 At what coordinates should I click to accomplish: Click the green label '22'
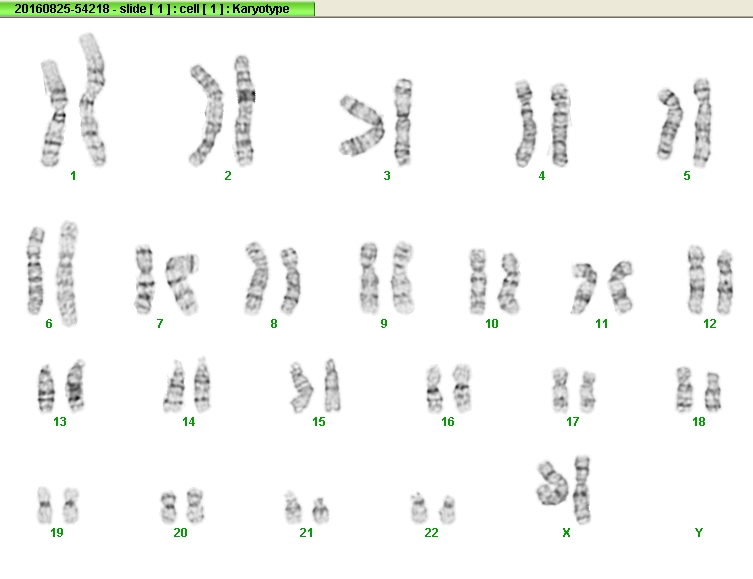(431, 532)
